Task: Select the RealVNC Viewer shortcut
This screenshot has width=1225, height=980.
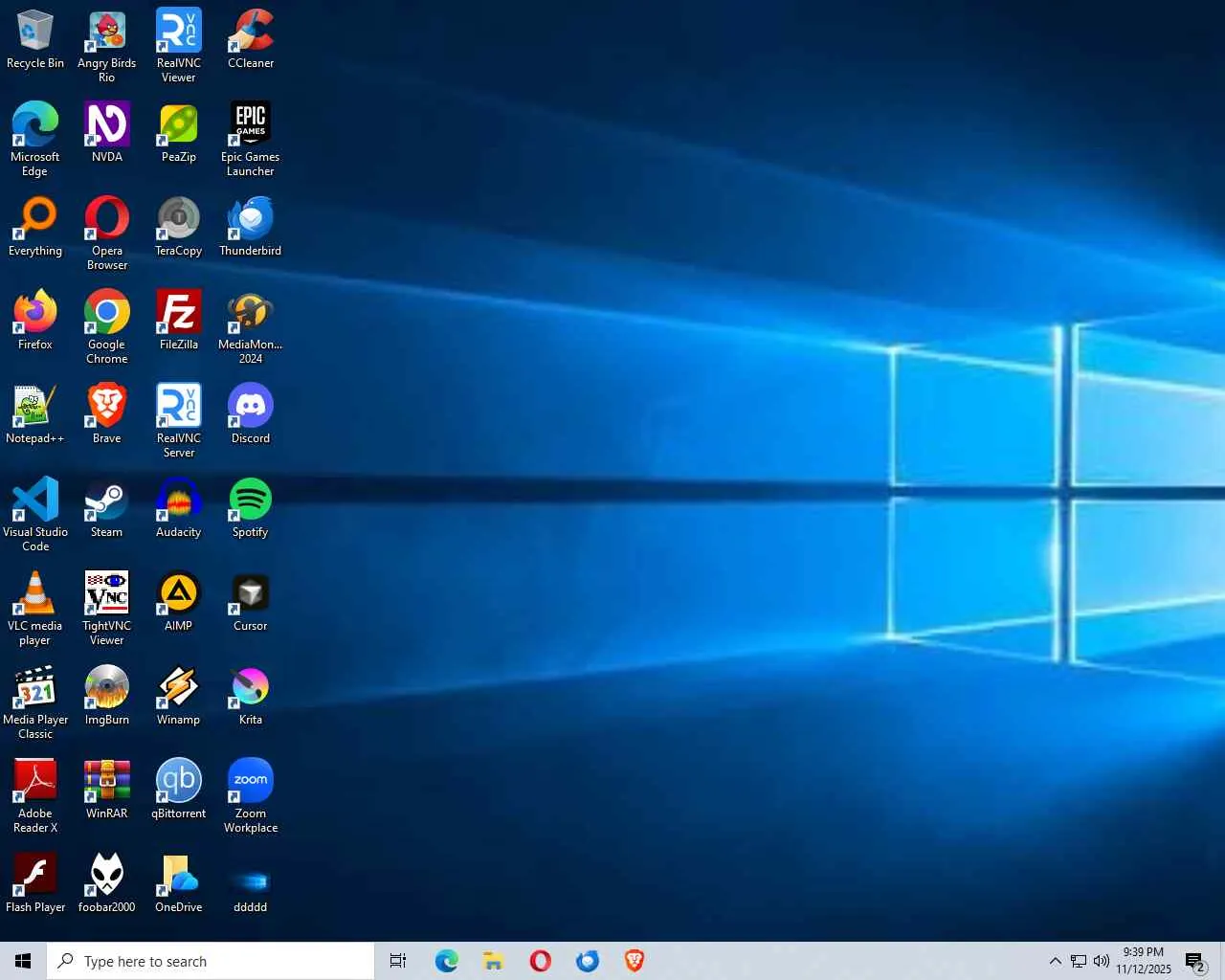Action: 179,46
